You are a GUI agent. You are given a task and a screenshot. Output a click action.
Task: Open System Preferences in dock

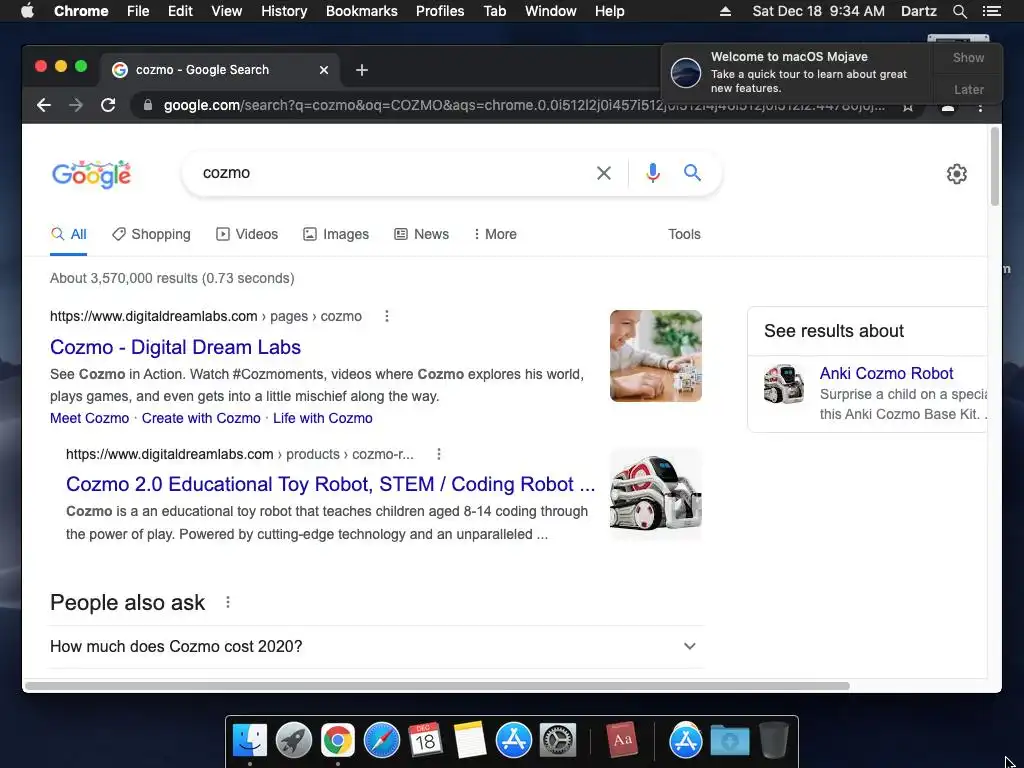[558, 741]
